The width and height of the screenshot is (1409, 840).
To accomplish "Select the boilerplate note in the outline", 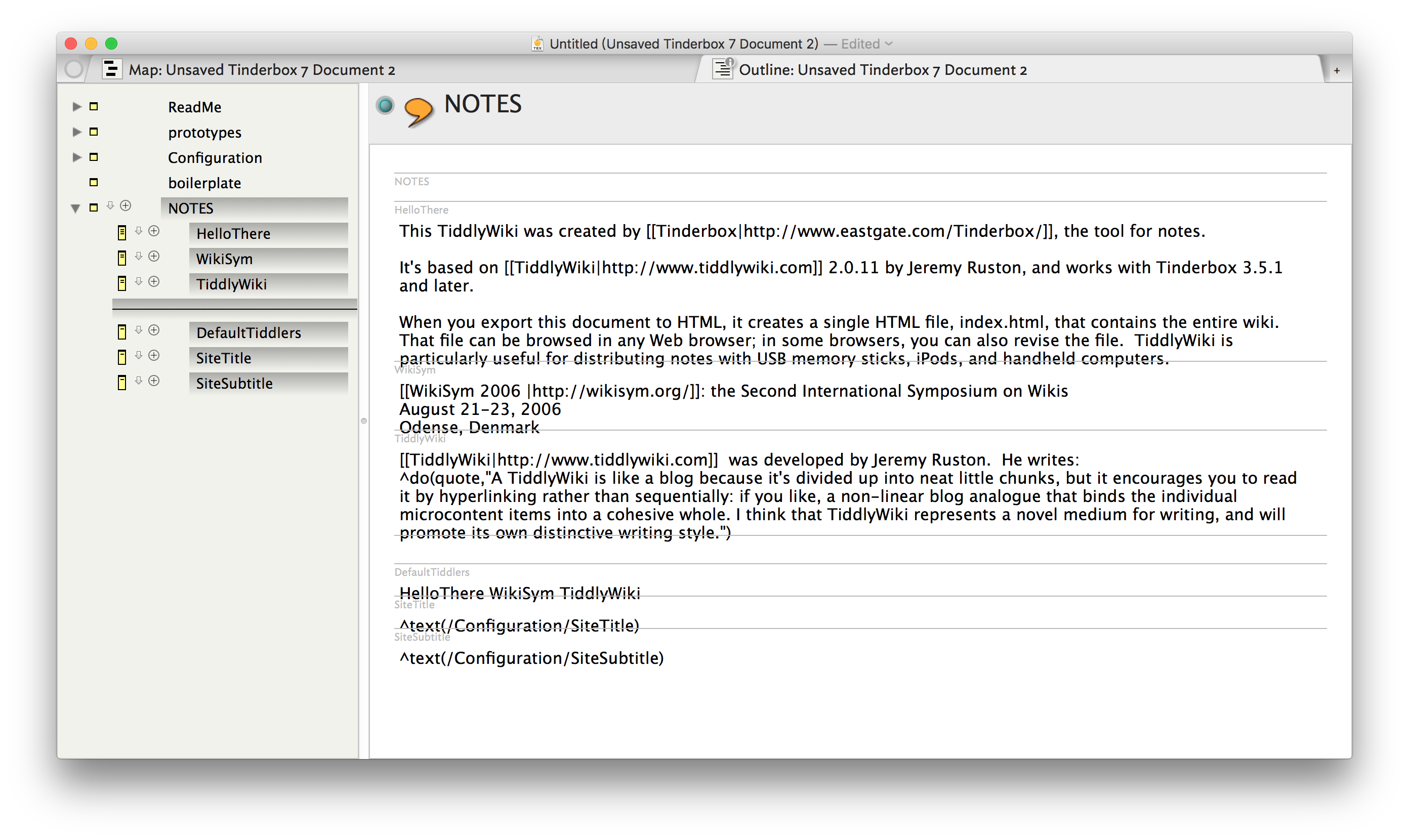I will tap(204, 183).
